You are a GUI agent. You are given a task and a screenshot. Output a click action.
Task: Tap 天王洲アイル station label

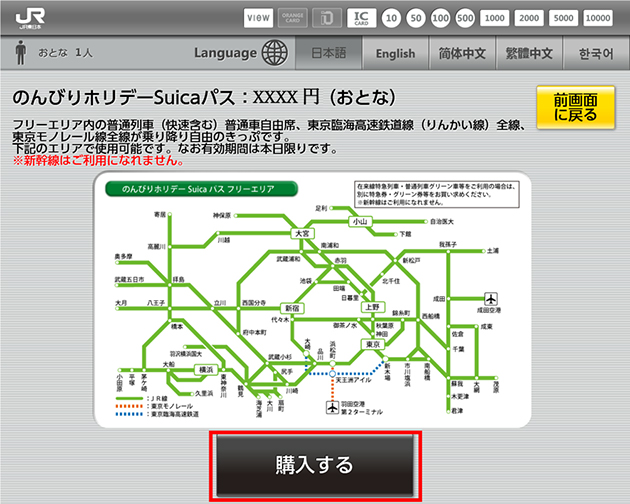point(354,380)
